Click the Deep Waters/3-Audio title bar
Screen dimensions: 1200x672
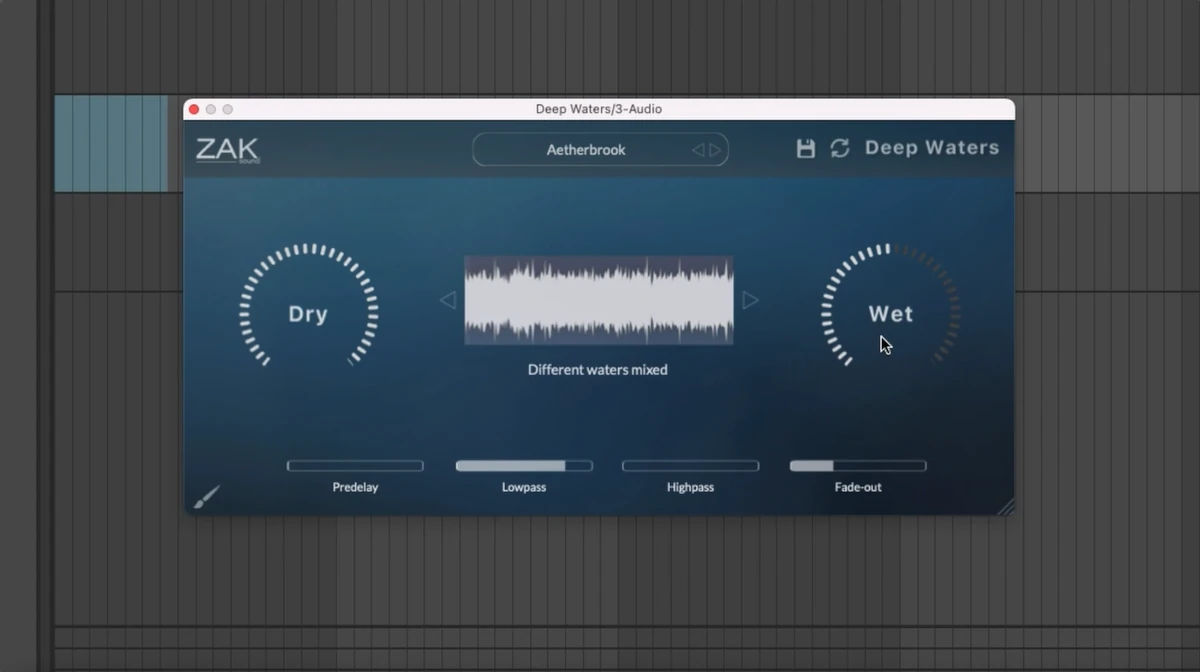[x=600, y=109]
